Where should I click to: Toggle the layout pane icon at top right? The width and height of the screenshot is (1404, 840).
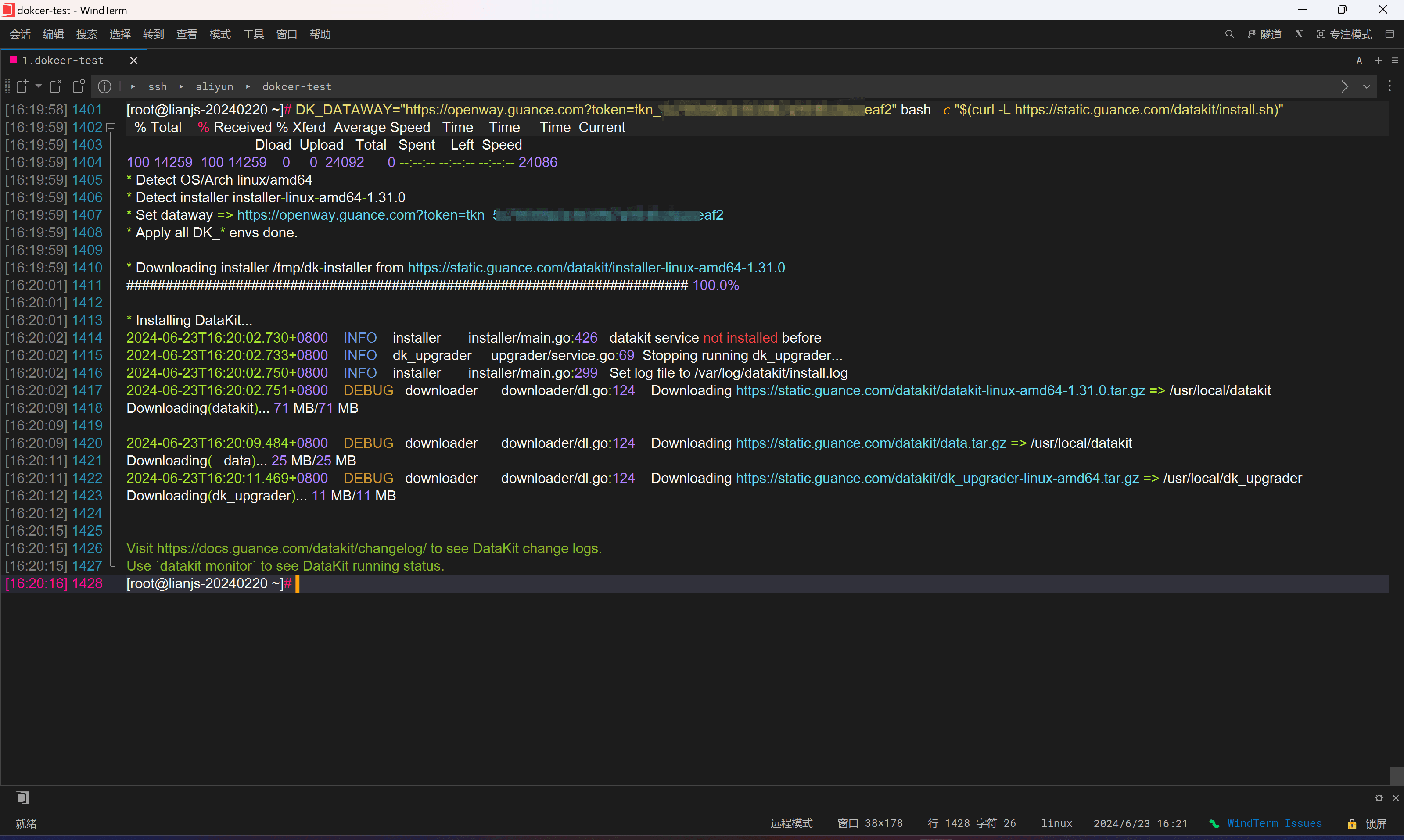point(1389,34)
